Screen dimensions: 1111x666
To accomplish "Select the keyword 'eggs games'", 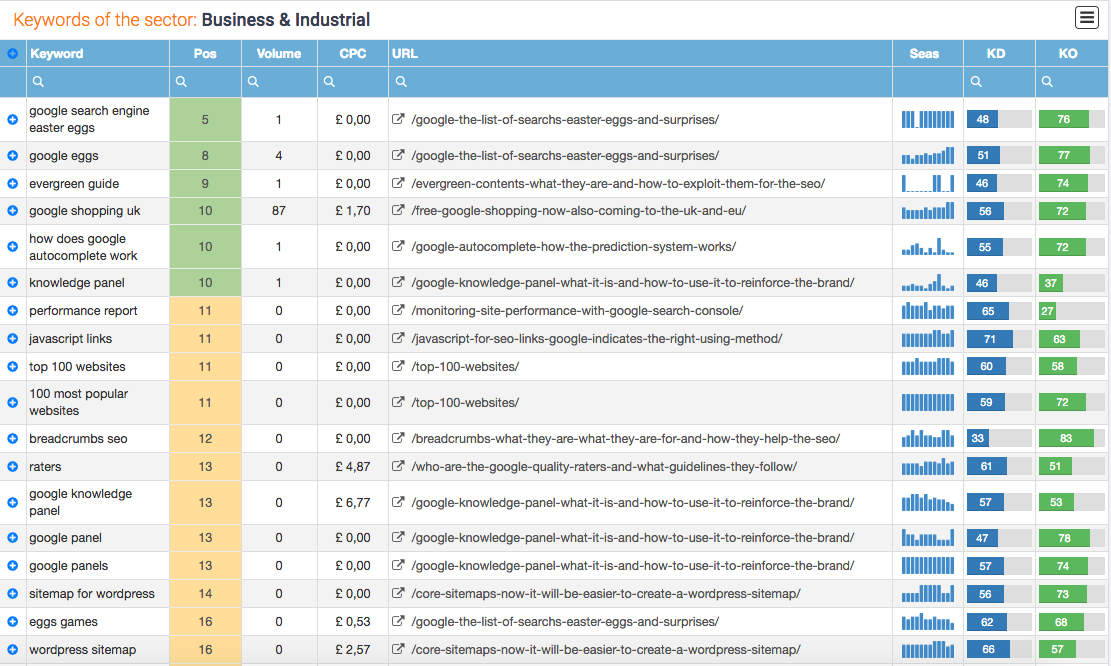I will 63,621.
